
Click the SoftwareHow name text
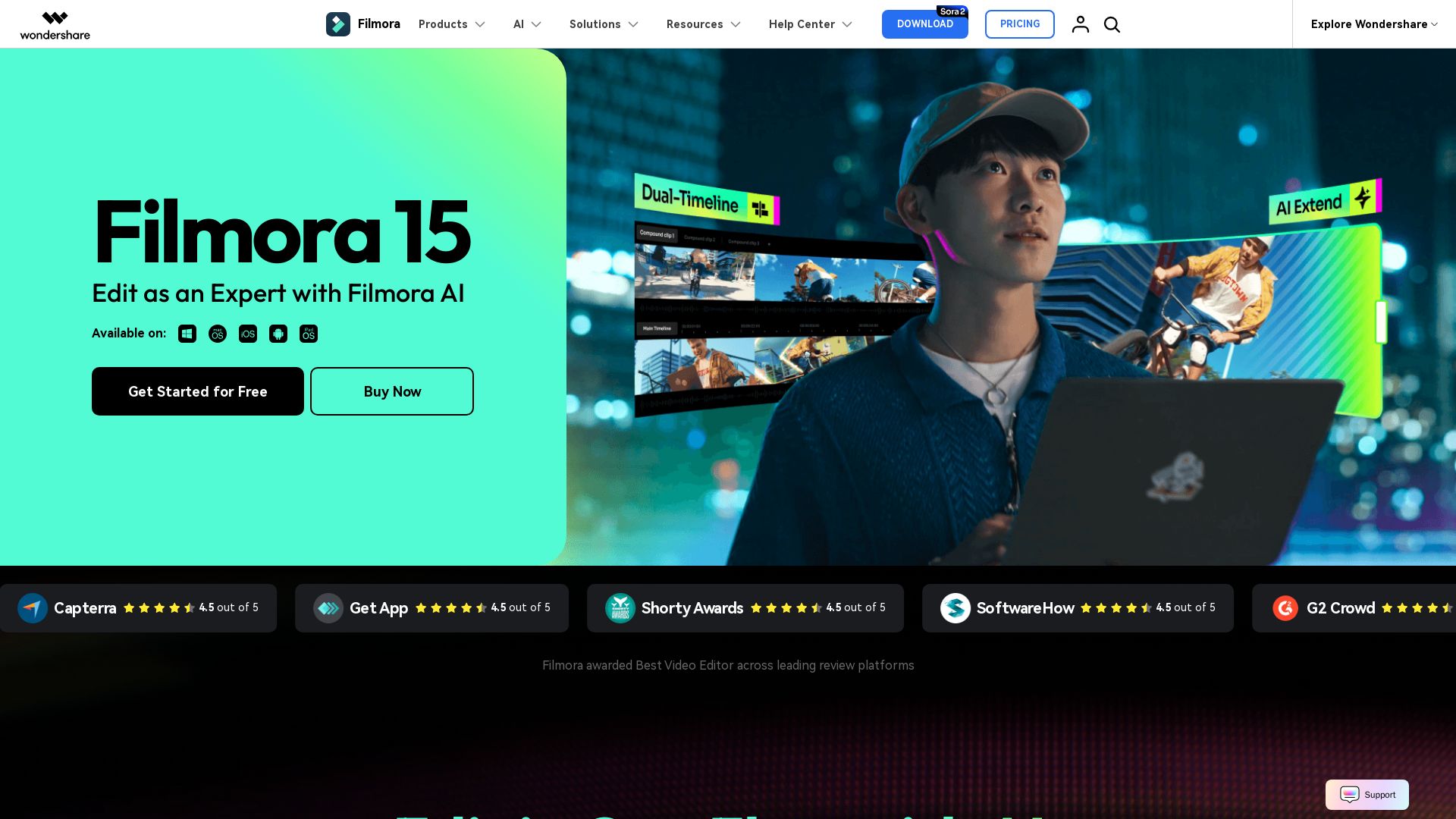pos(1025,608)
